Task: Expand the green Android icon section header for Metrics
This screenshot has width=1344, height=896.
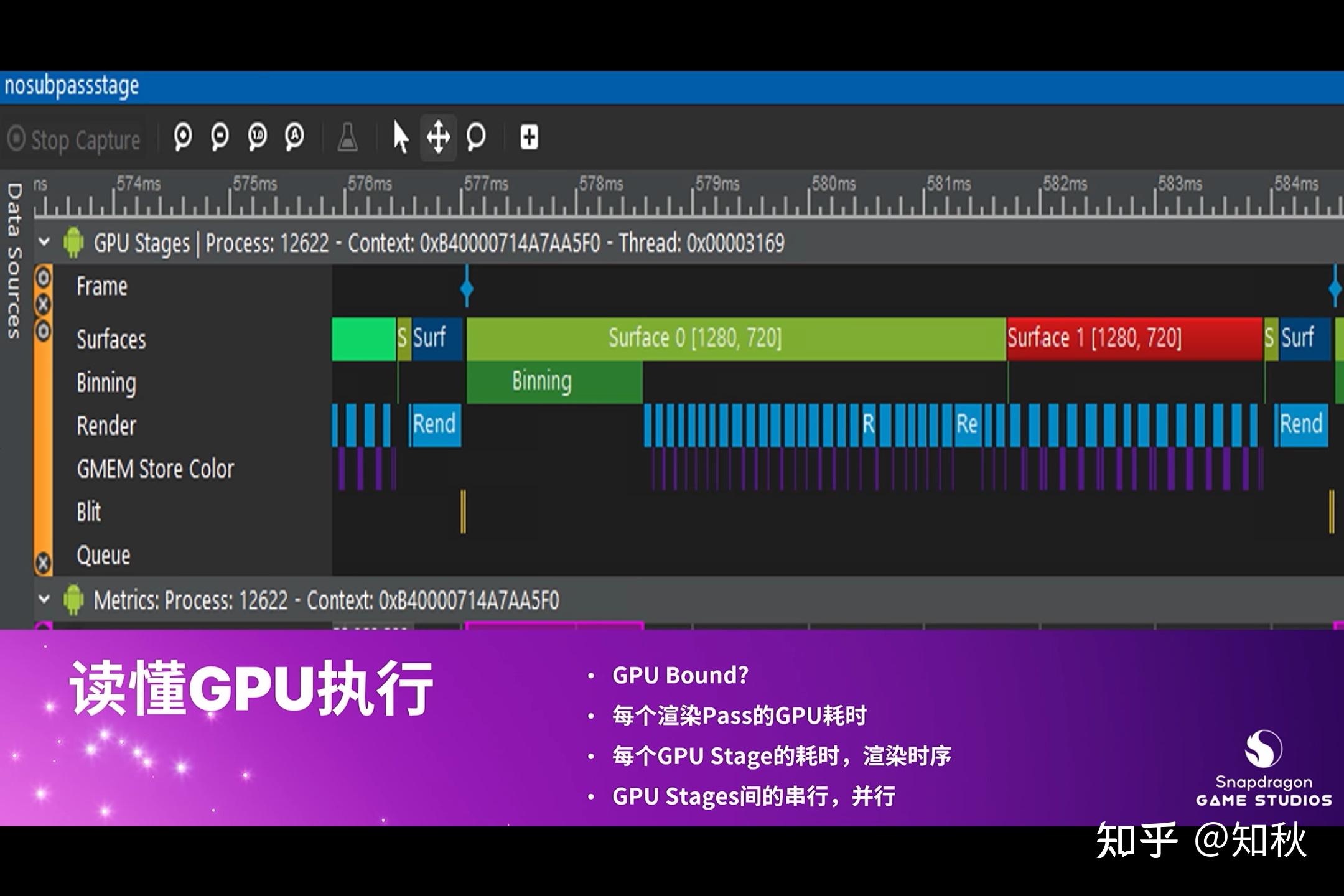Action: tap(73, 600)
